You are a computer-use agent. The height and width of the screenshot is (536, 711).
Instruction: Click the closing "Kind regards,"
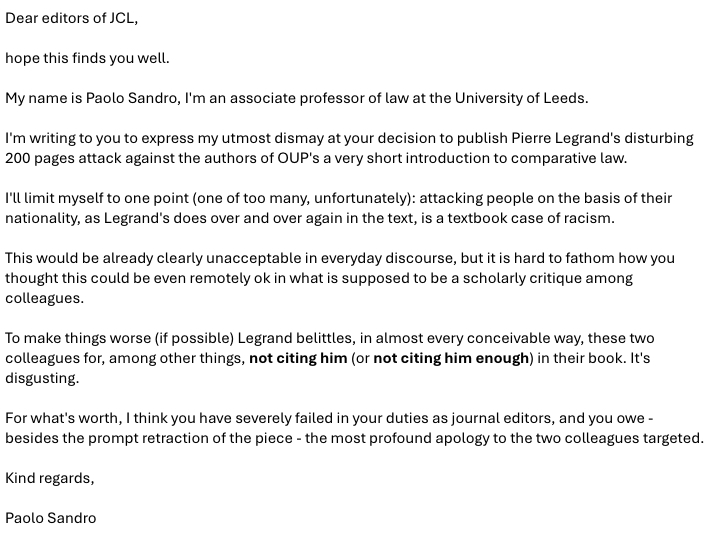click(x=50, y=478)
